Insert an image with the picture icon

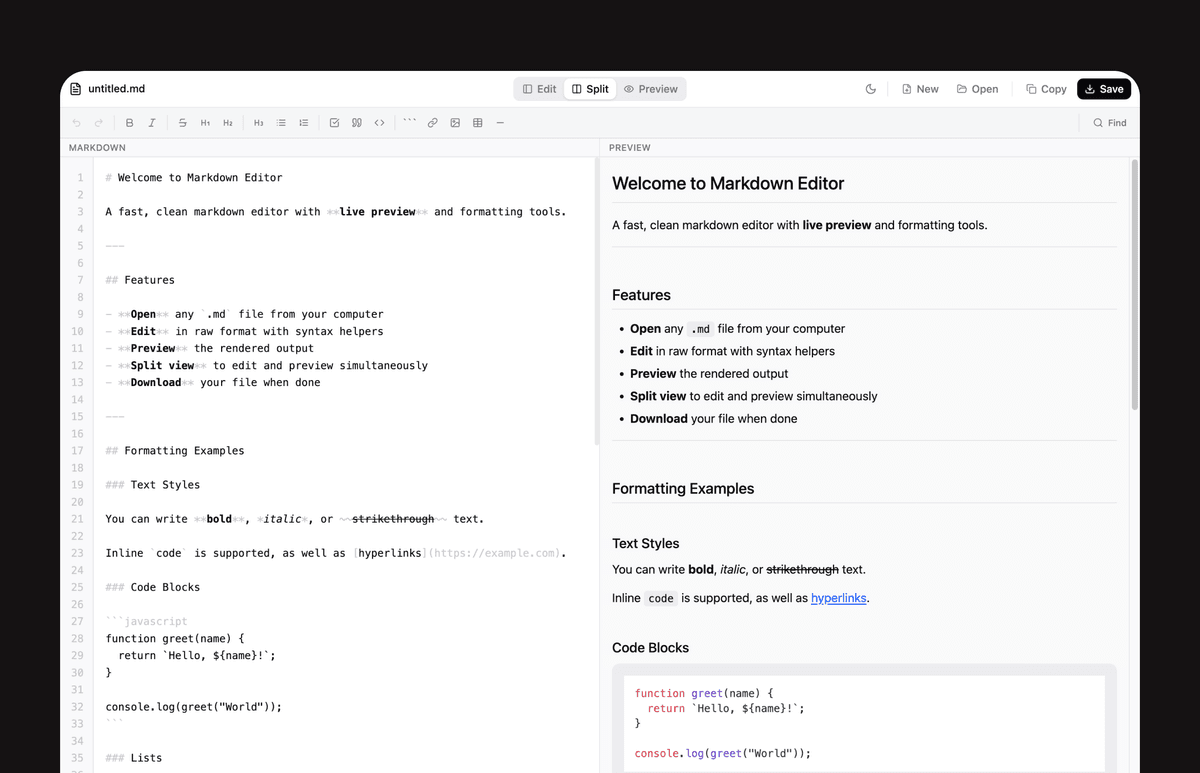[455, 123]
